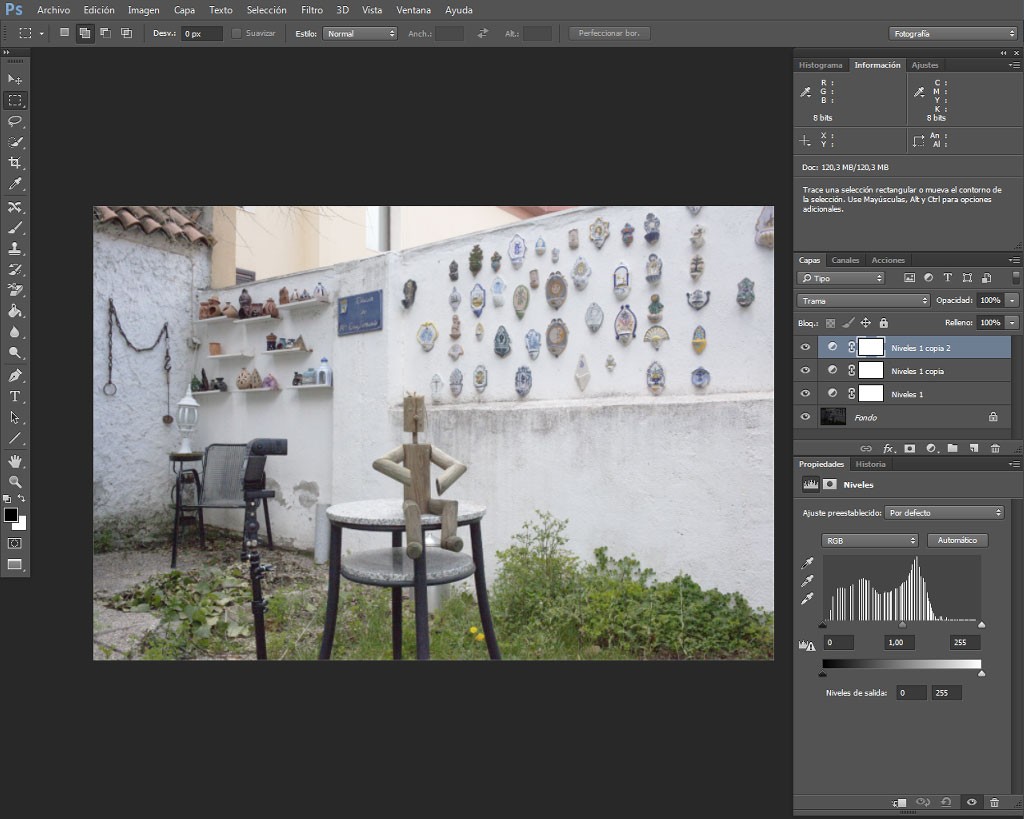Activate the Hand tool

[15, 461]
